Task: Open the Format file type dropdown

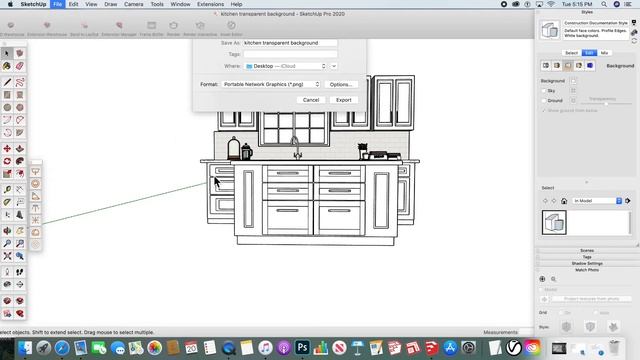Action: pyautogui.click(x=271, y=84)
